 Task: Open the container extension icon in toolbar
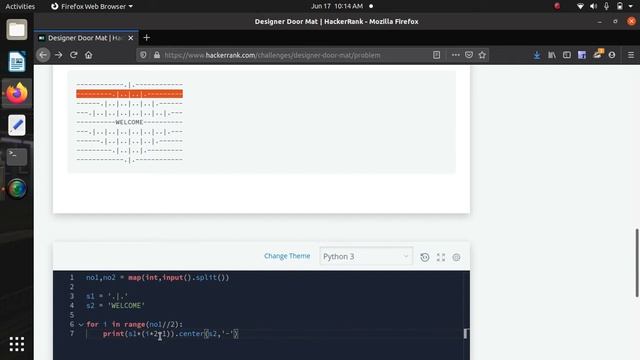[x=582, y=55]
